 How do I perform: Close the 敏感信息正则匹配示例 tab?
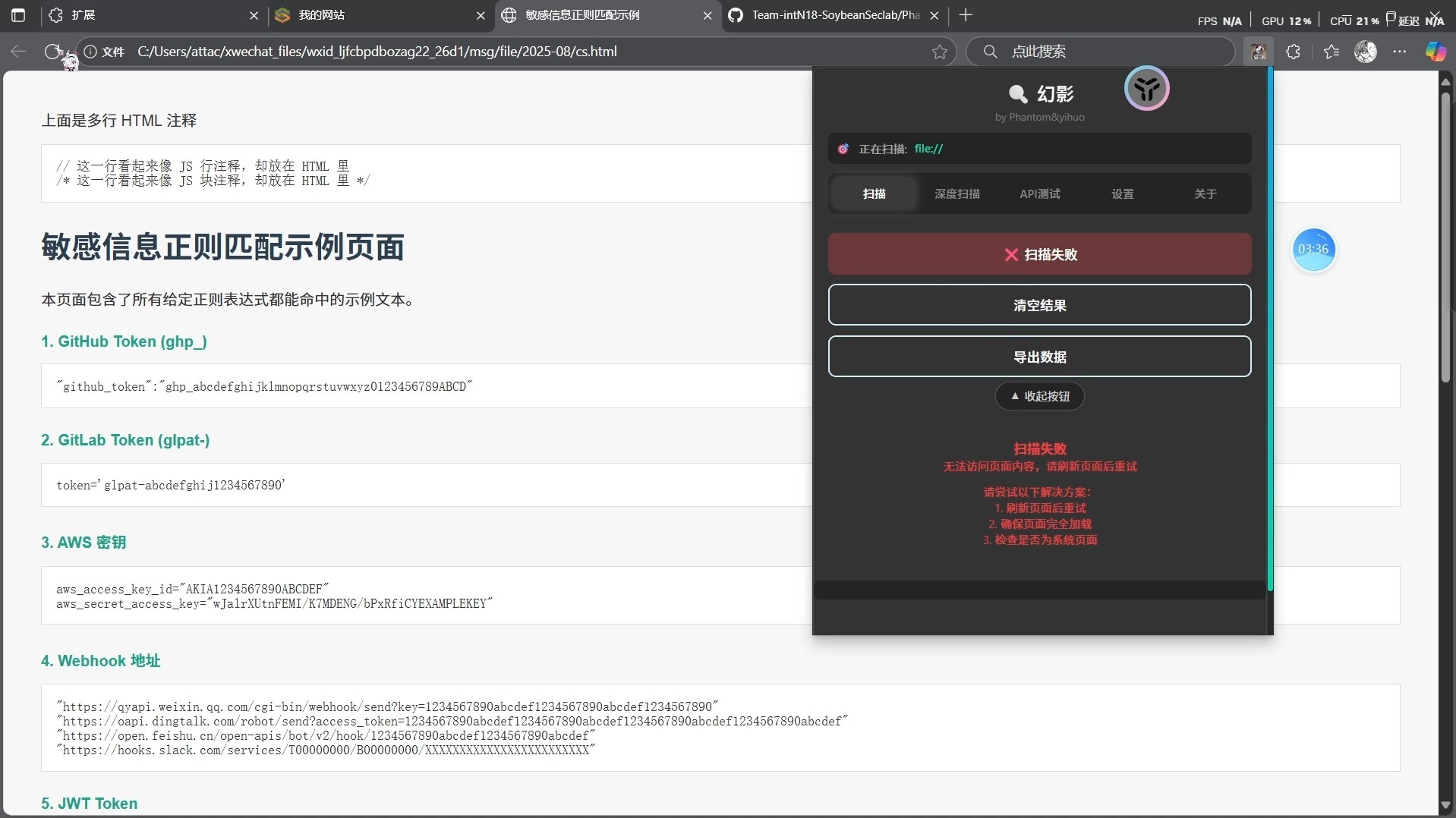click(708, 15)
